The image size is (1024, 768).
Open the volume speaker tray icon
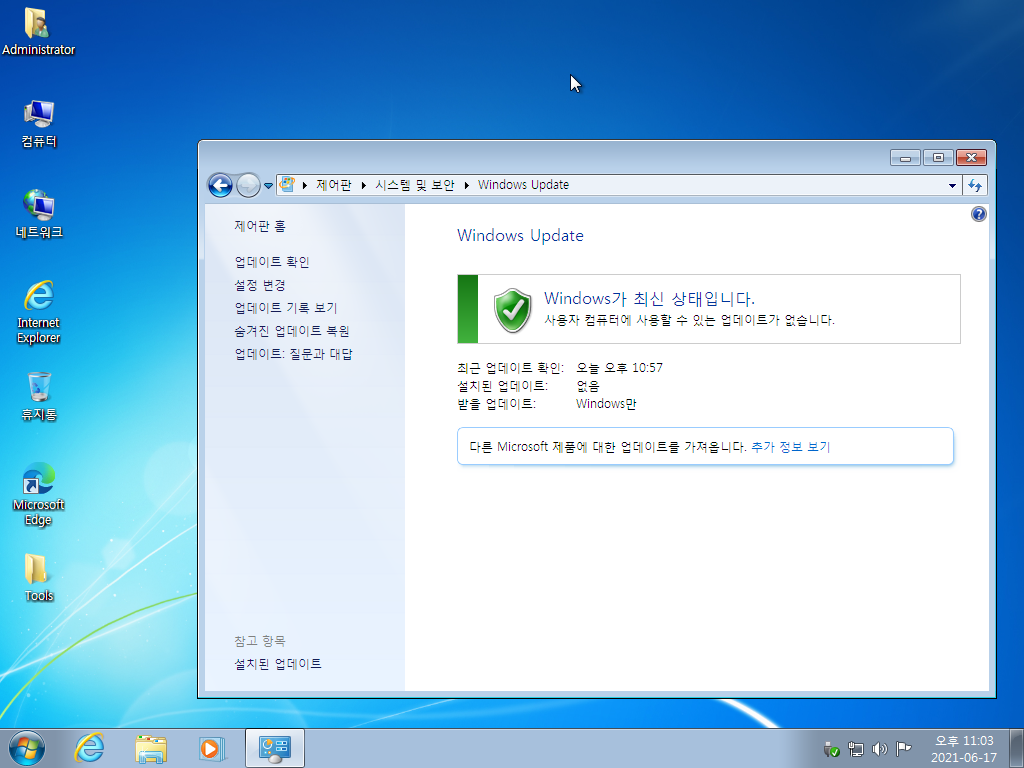pyautogui.click(x=880, y=749)
